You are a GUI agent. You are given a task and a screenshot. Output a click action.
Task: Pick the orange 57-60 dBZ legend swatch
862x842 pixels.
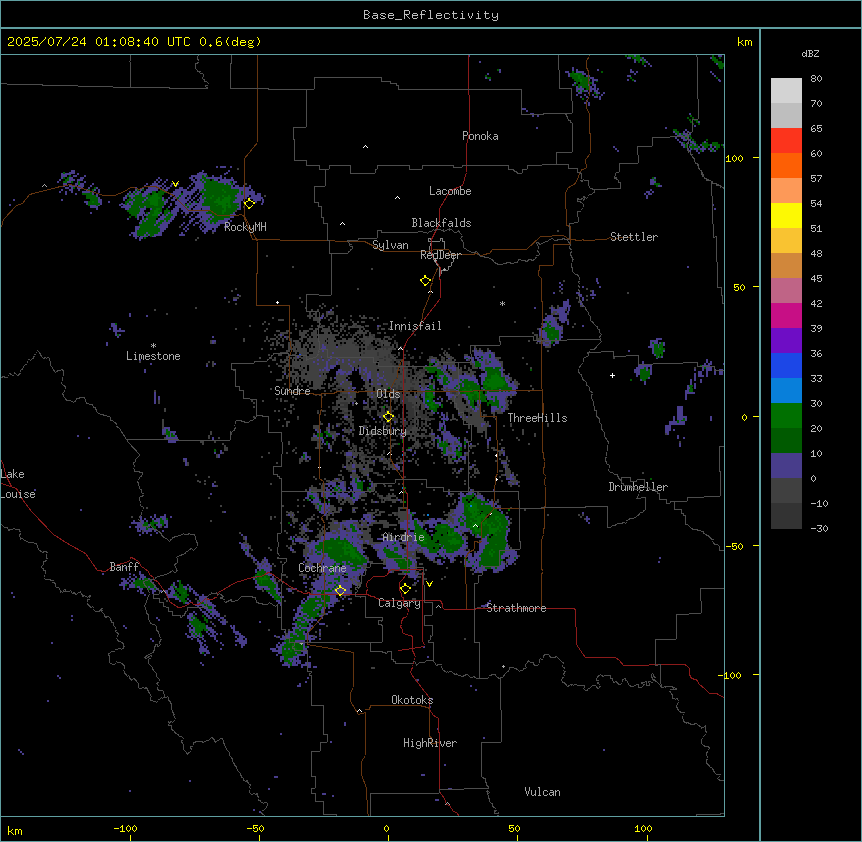click(786, 165)
